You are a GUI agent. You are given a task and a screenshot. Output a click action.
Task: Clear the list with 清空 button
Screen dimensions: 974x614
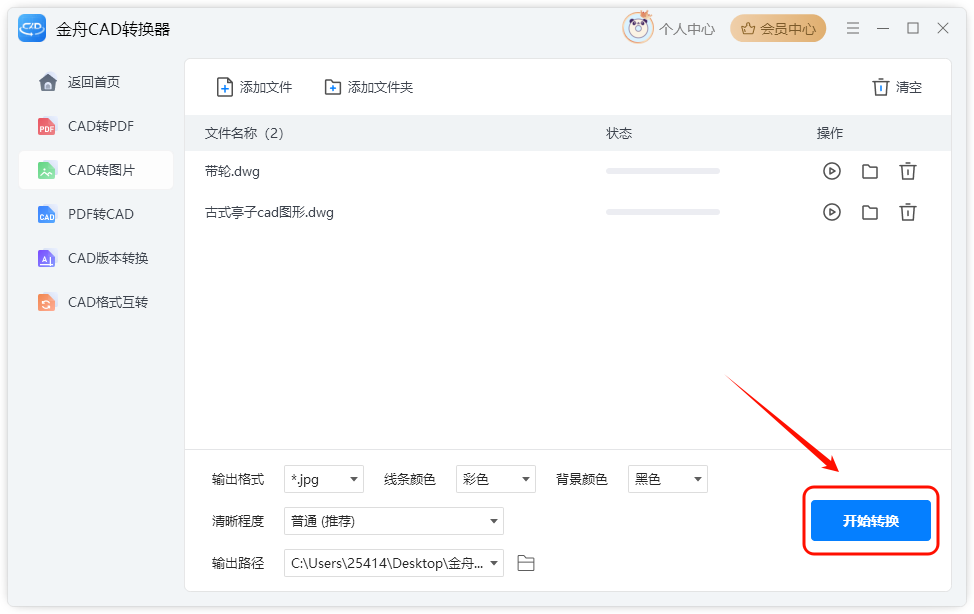click(x=897, y=87)
